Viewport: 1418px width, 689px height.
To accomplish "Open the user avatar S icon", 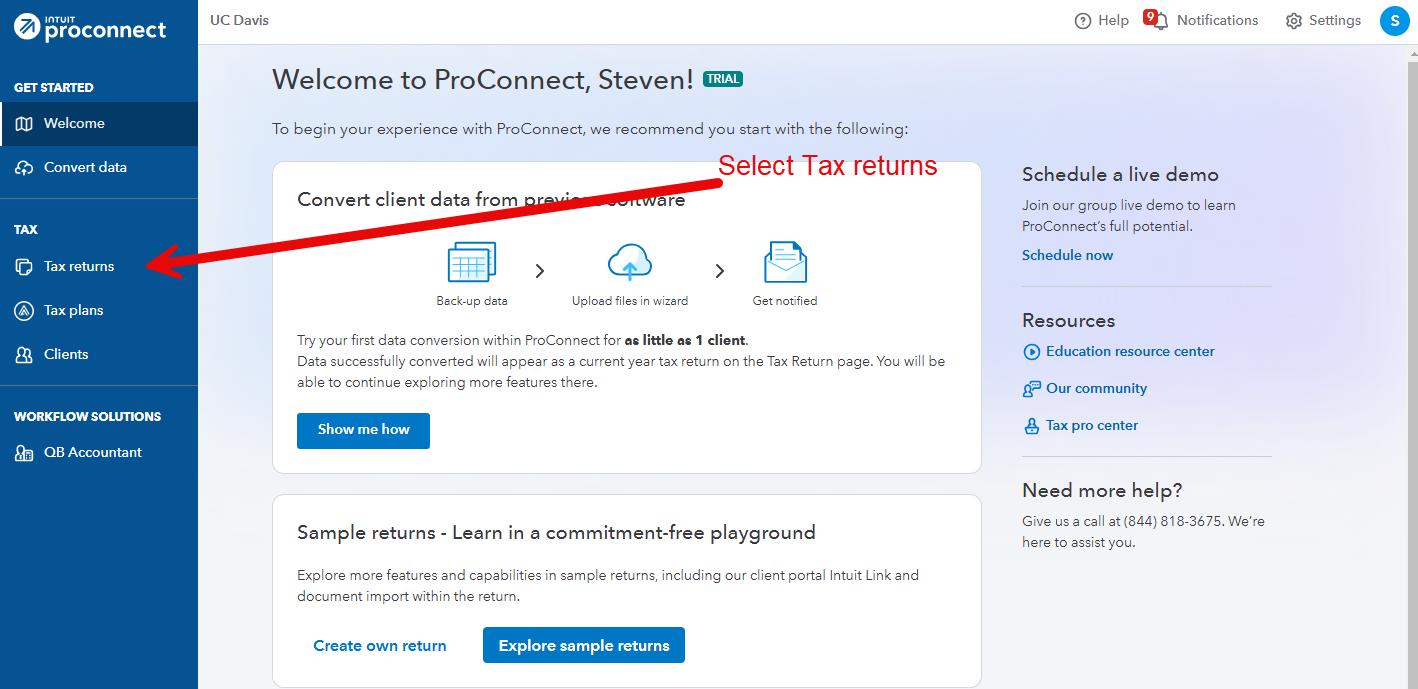I will pyautogui.click(x=1394, y=21).
